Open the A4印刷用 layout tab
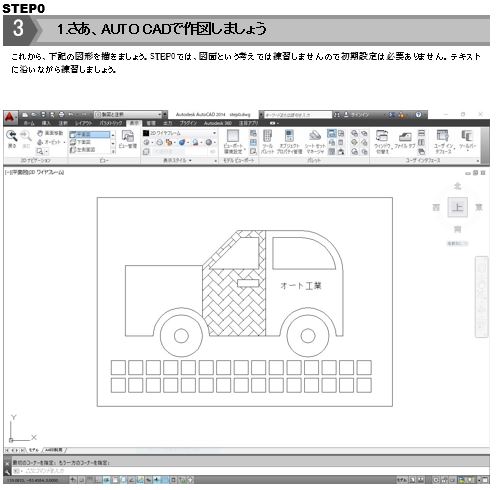The width and height of the screenshot is (496, 490). 54,450
